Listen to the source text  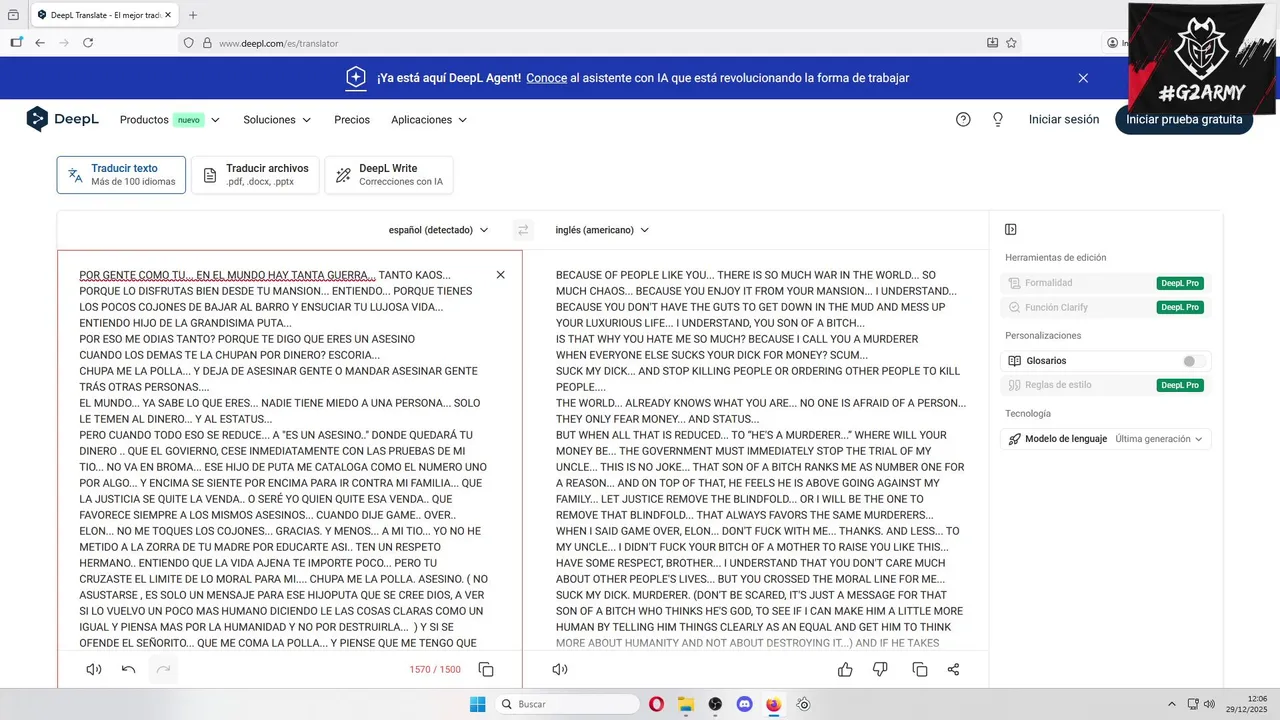tap(94, 669)
